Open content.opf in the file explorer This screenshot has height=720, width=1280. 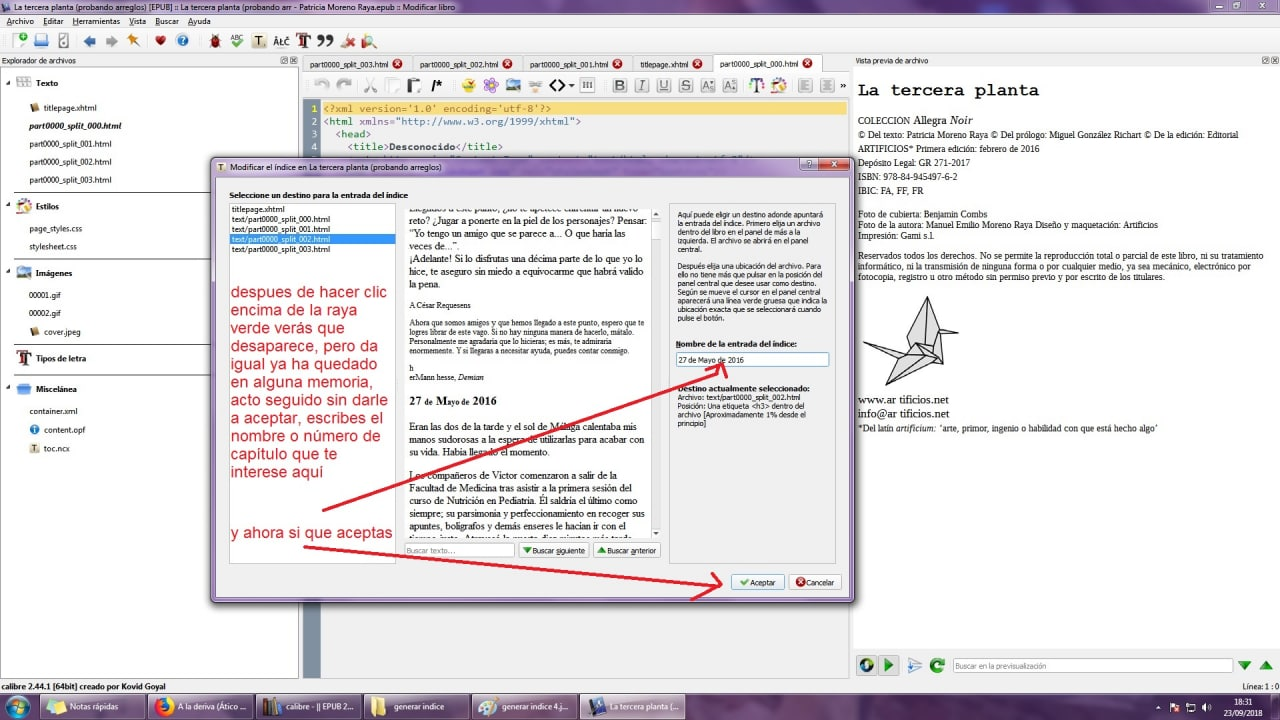tap(64, 430)
